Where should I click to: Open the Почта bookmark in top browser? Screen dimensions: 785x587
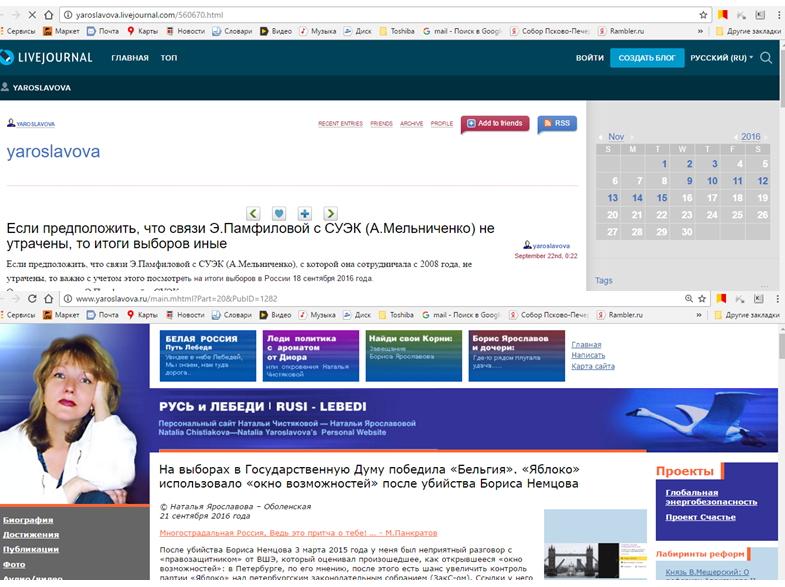[x=103, y=31]
